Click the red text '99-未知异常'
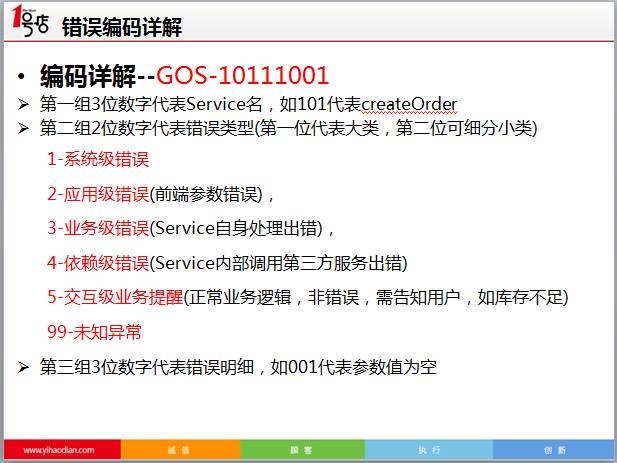Viewport: 617px width, 463px height. click(94, 332)
